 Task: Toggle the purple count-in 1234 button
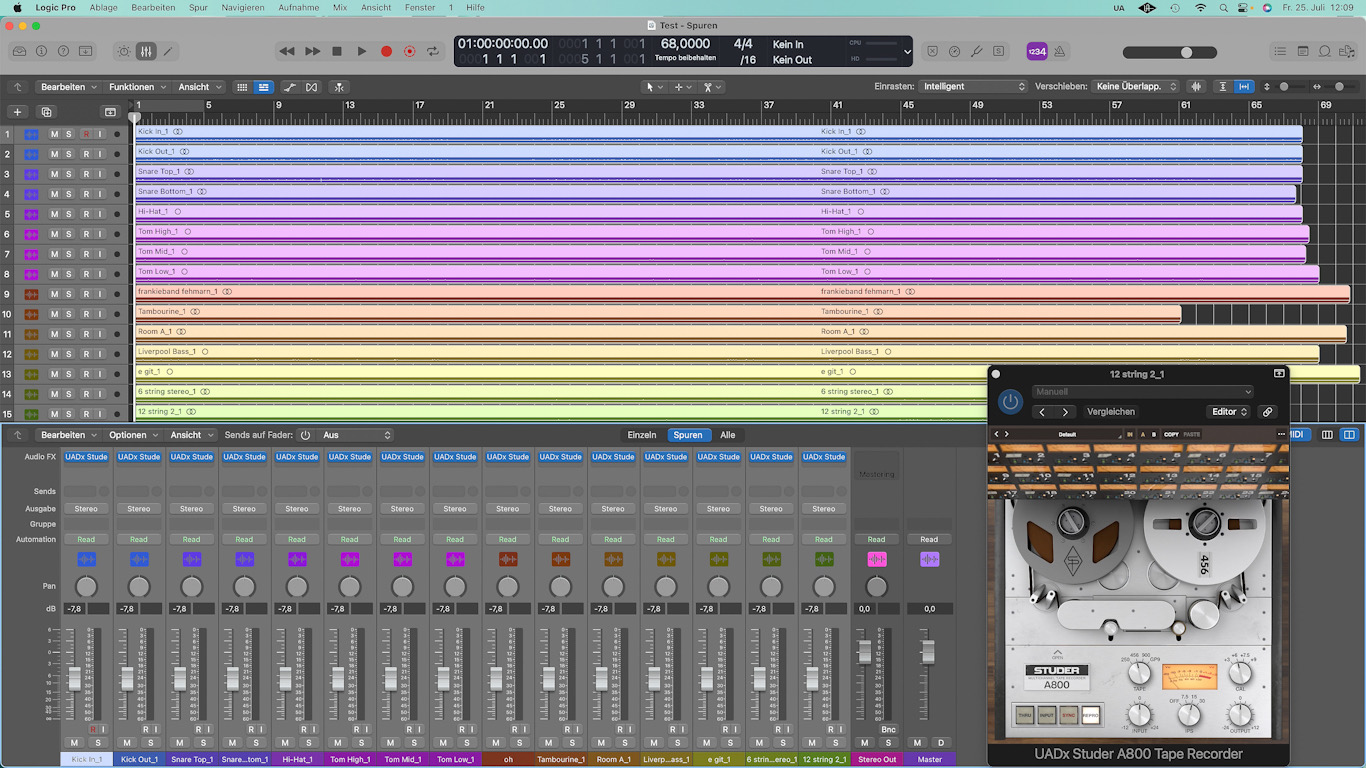coord(1037,51)
